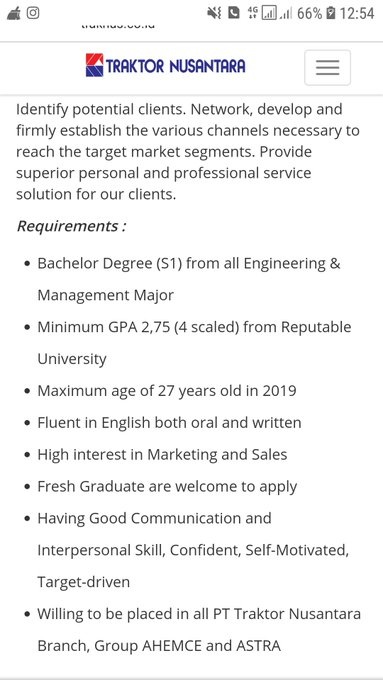Tap the High interest in Marketing line
The width and height of the screenshot is (383, 680).
tap(162, 454)
